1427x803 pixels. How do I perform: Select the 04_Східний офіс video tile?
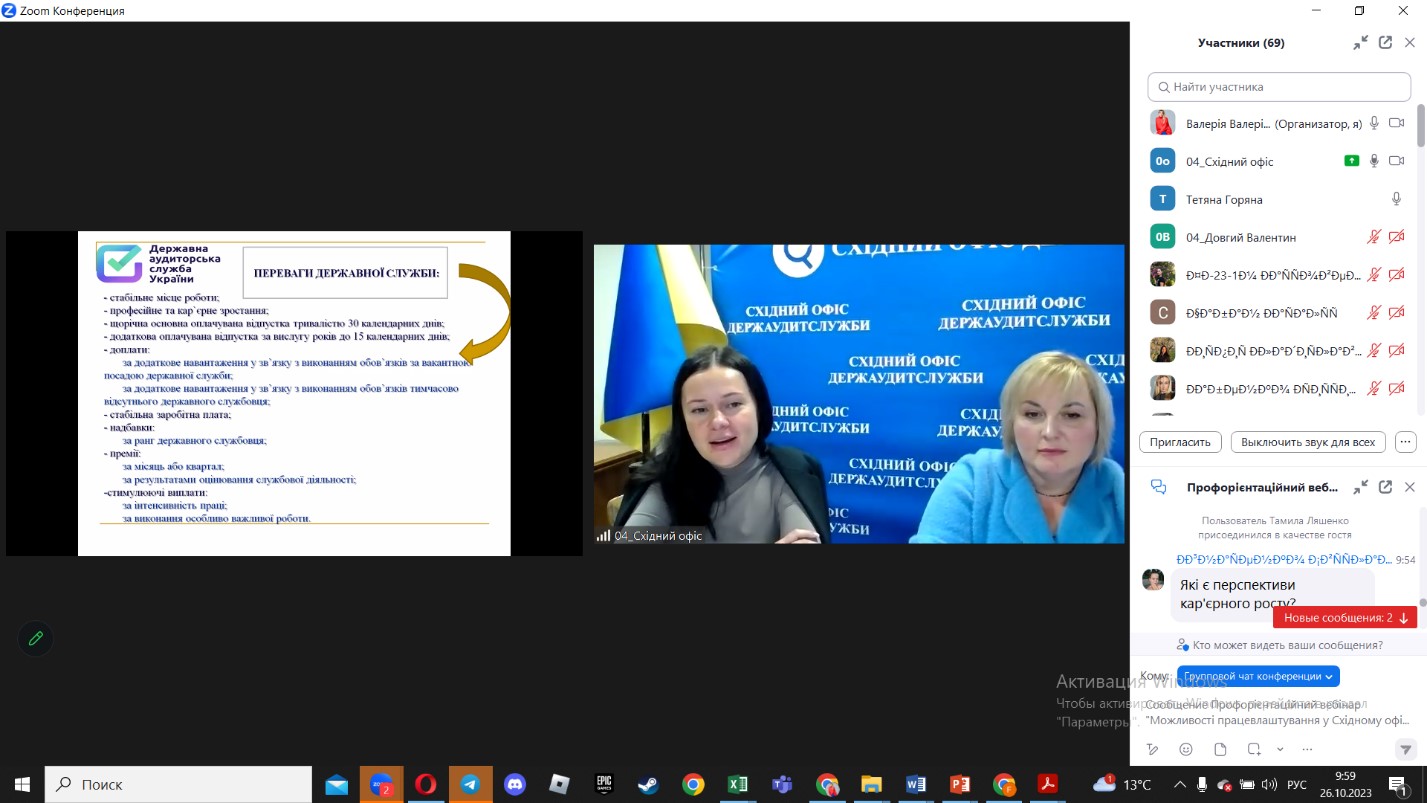click(x=859, y=394)
